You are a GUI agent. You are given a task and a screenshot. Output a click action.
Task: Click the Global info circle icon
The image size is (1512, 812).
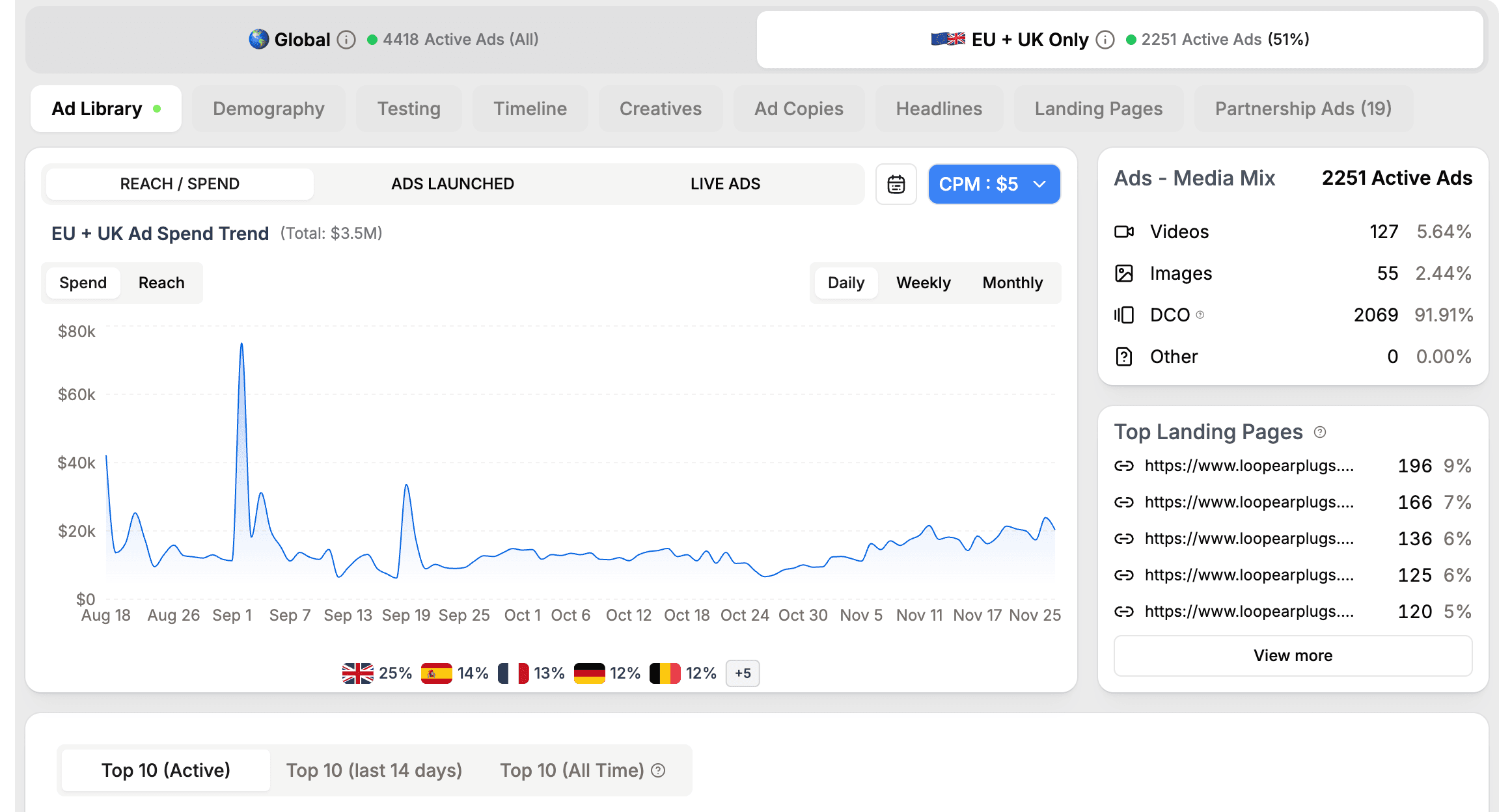[347, 40]
